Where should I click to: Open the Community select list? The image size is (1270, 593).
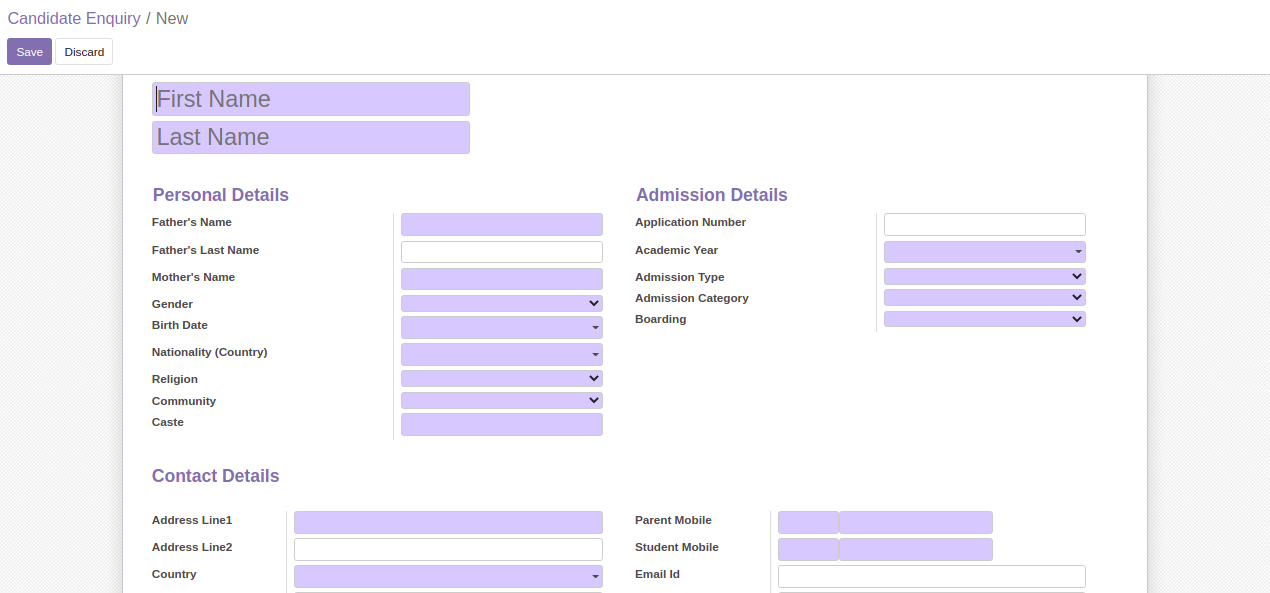pyautogui.click(x=501, y=401)
